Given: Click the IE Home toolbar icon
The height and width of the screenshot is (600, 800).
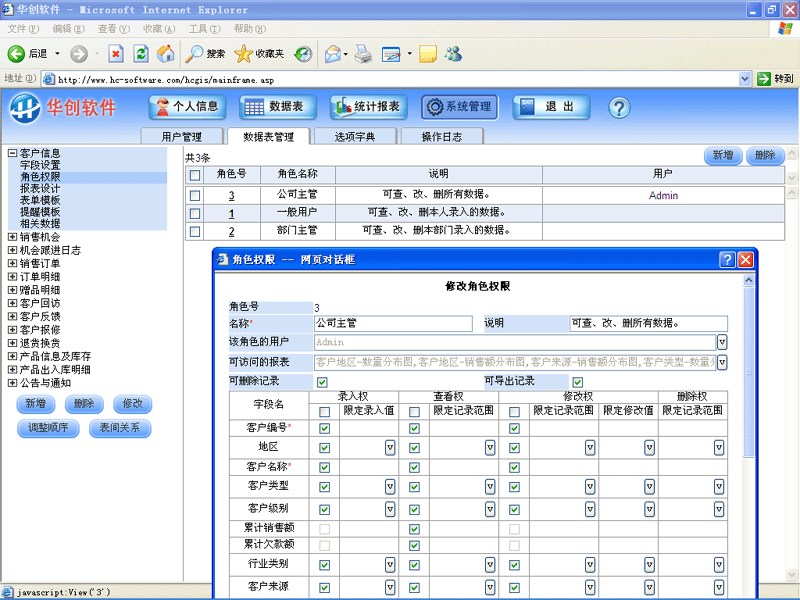Looking at the screenshot, I should [x=165, y=54].
